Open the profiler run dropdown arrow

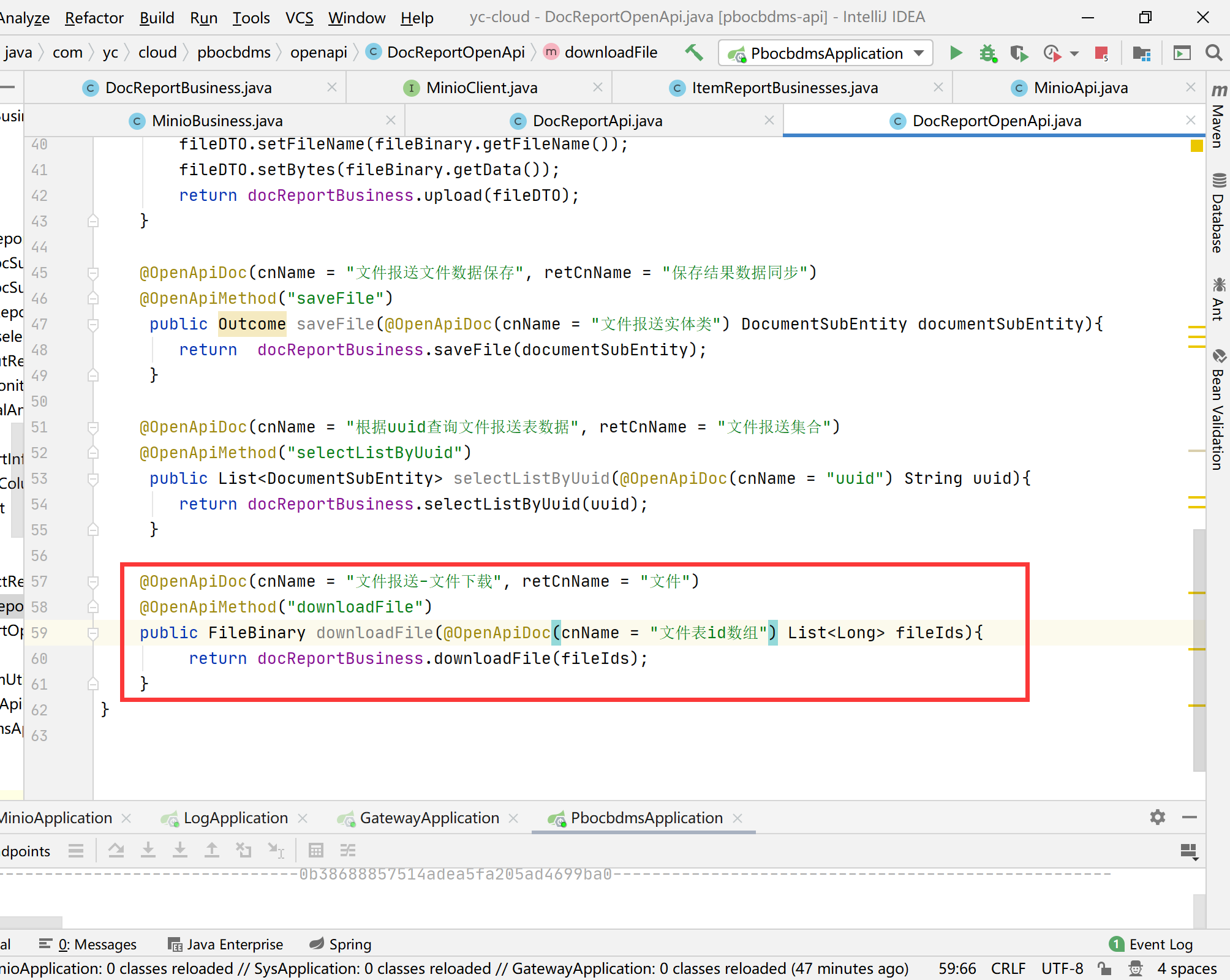tap(1074, 53)
